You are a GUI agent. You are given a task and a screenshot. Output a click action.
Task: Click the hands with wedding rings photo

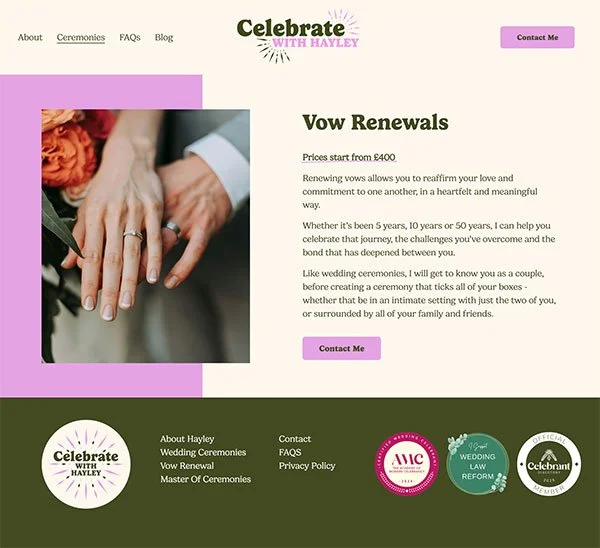(x=146, y=236)
